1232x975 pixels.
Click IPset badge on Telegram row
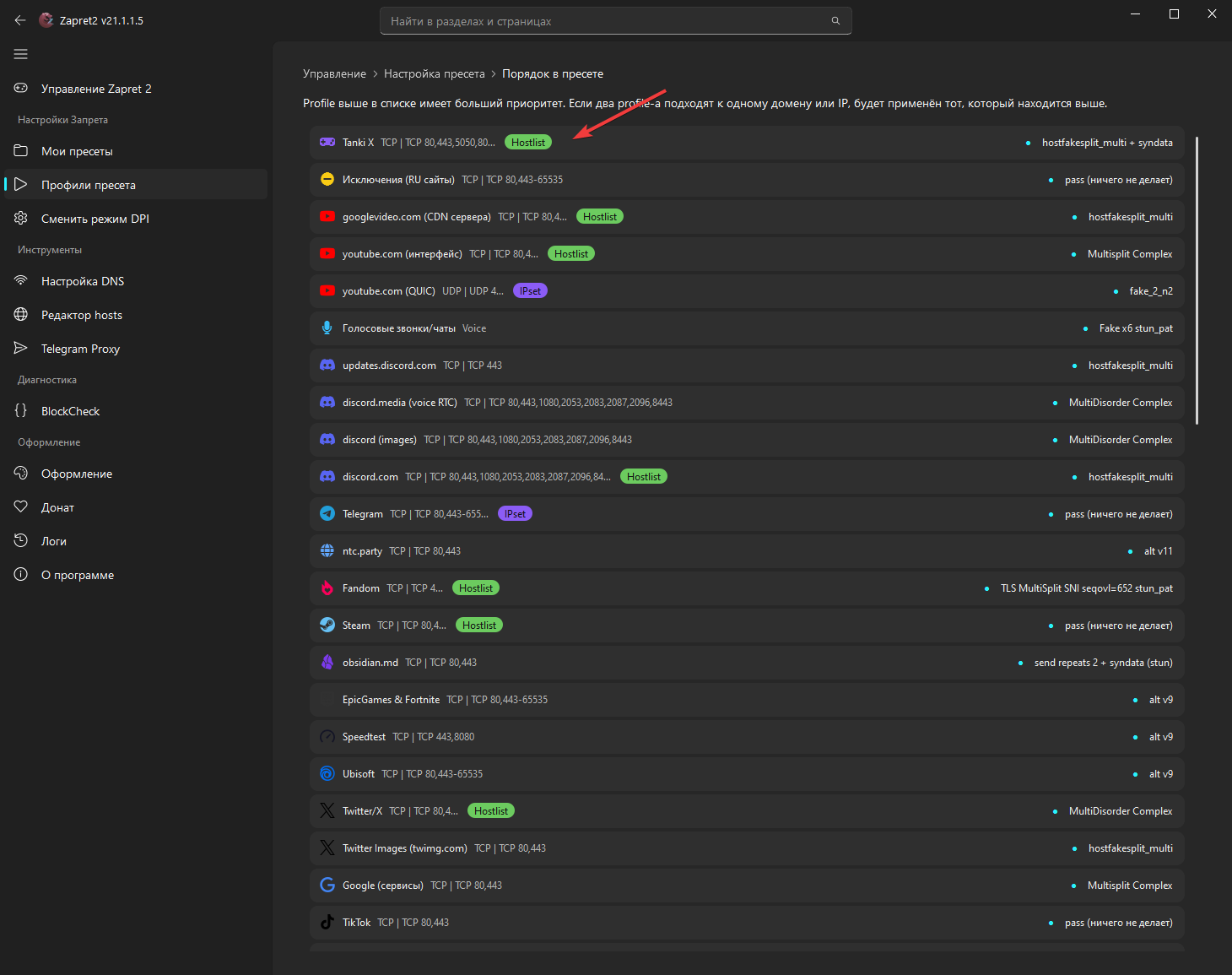[x=515, y=514]
